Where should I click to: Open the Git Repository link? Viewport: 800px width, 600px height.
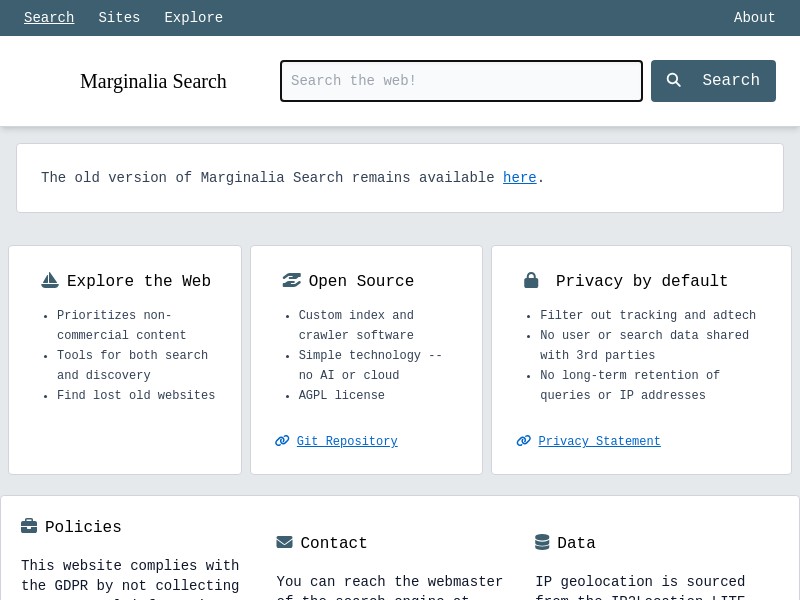(347, 441)
